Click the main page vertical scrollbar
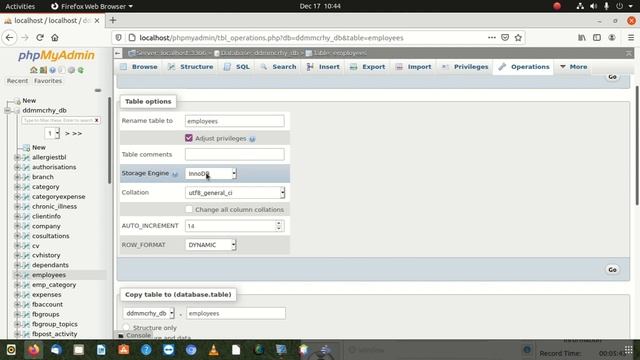 tap(637, 145)
